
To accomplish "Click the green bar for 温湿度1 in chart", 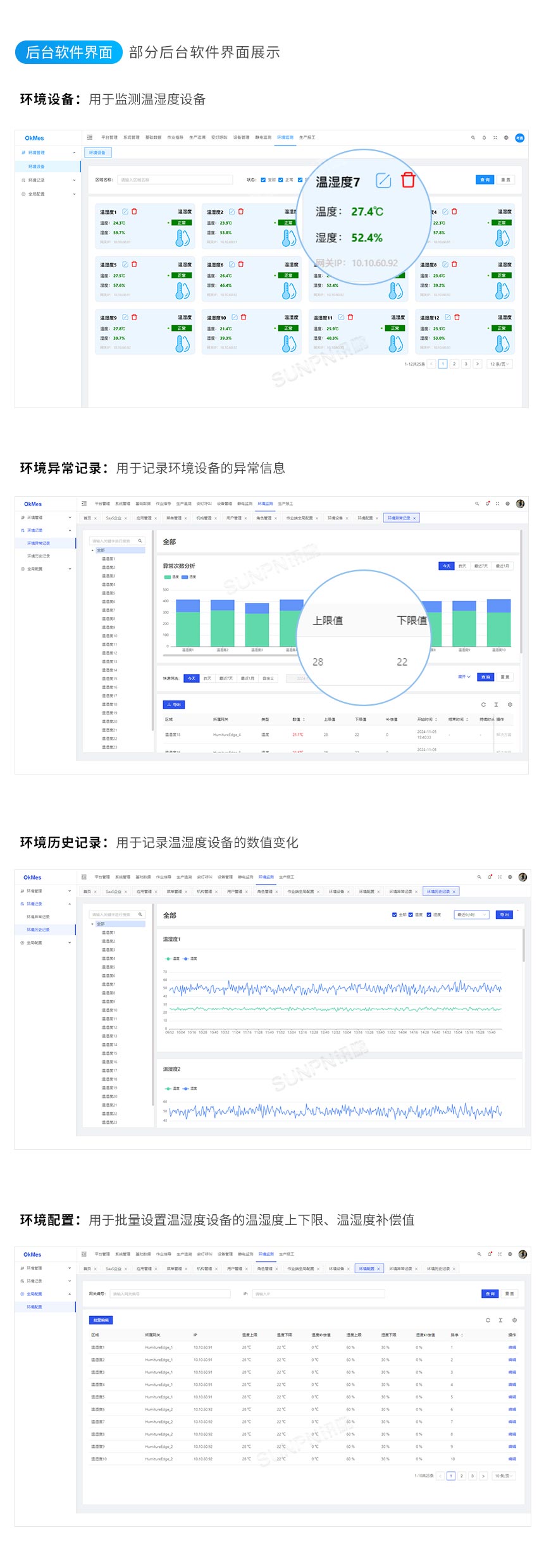I will [x=188, y=628].
